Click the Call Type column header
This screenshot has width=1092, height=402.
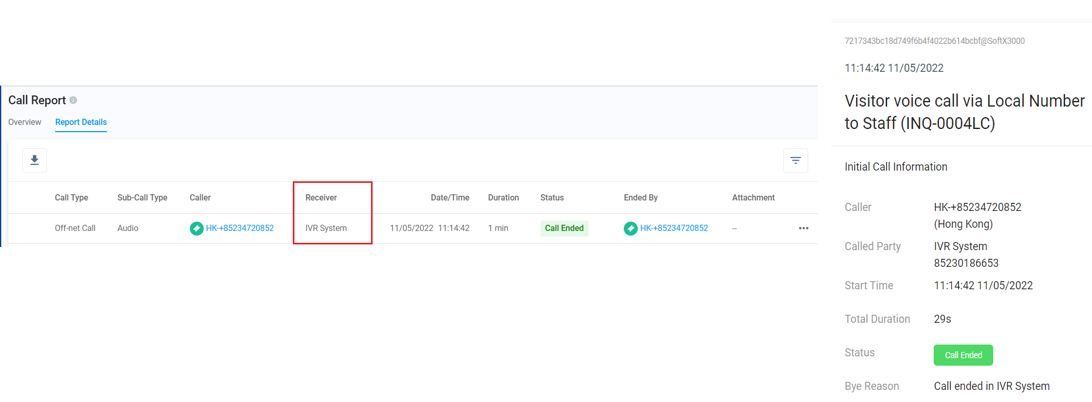[x=72, y=198]
